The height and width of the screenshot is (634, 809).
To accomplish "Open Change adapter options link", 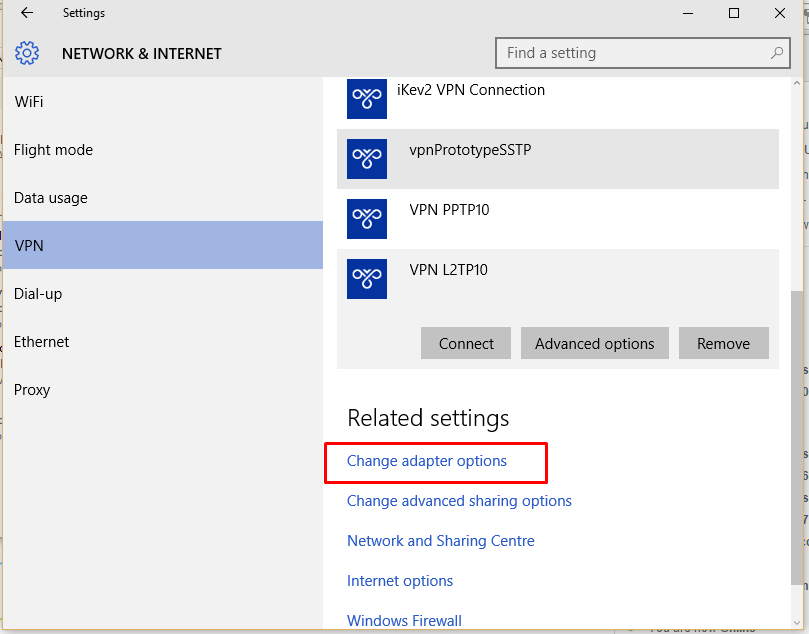I will pyautogui.click(x=427, y=461).
